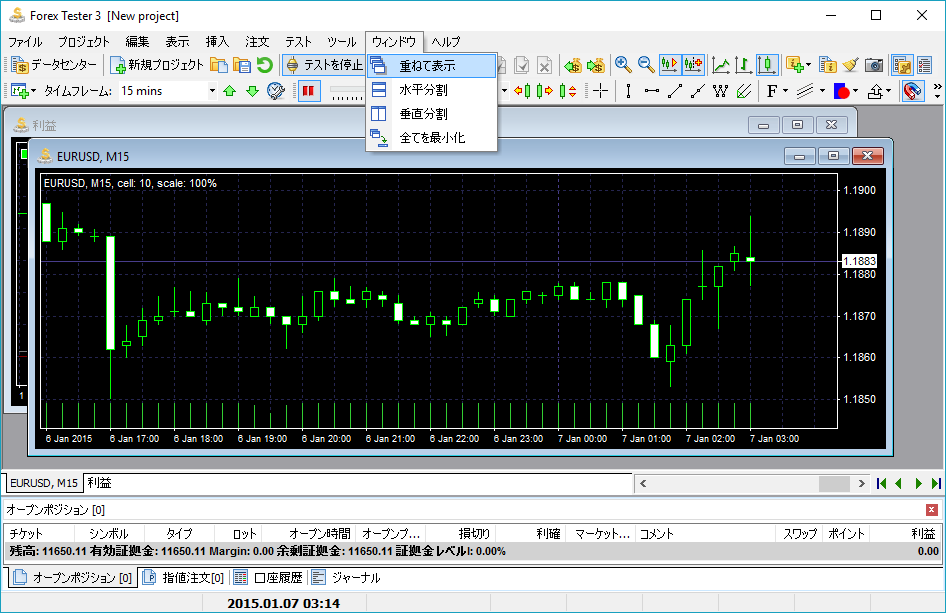The width and height of the screenshot is (946, 613).
Task: Select 水平分割 from the window menu
Action: click(423, 90)
